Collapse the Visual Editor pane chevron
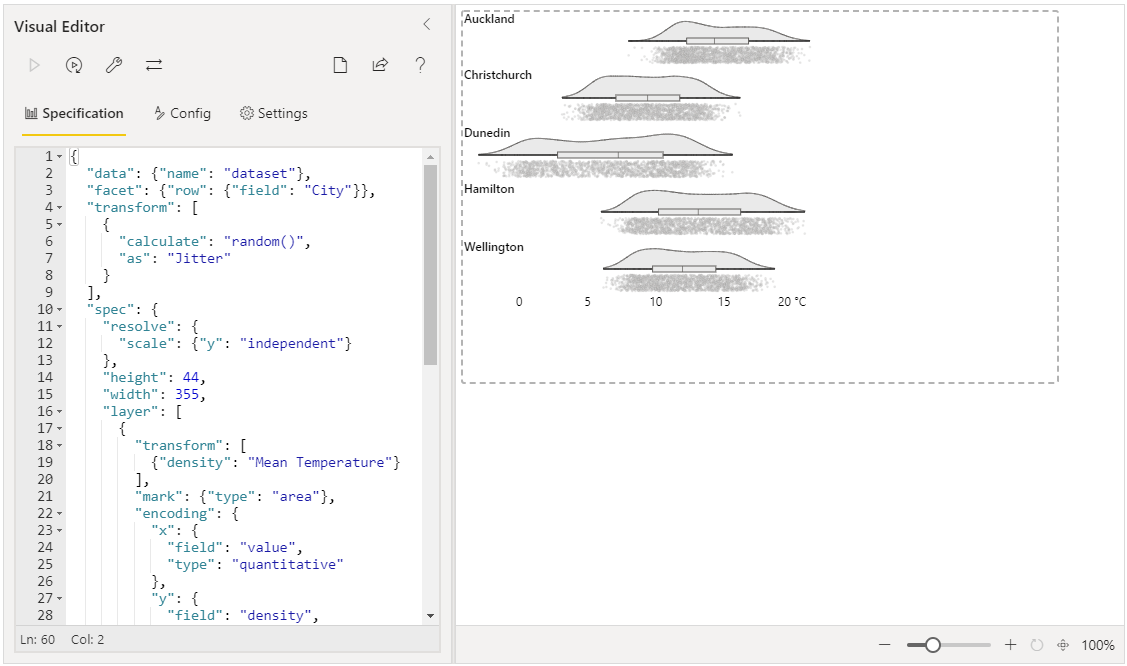 426,24
